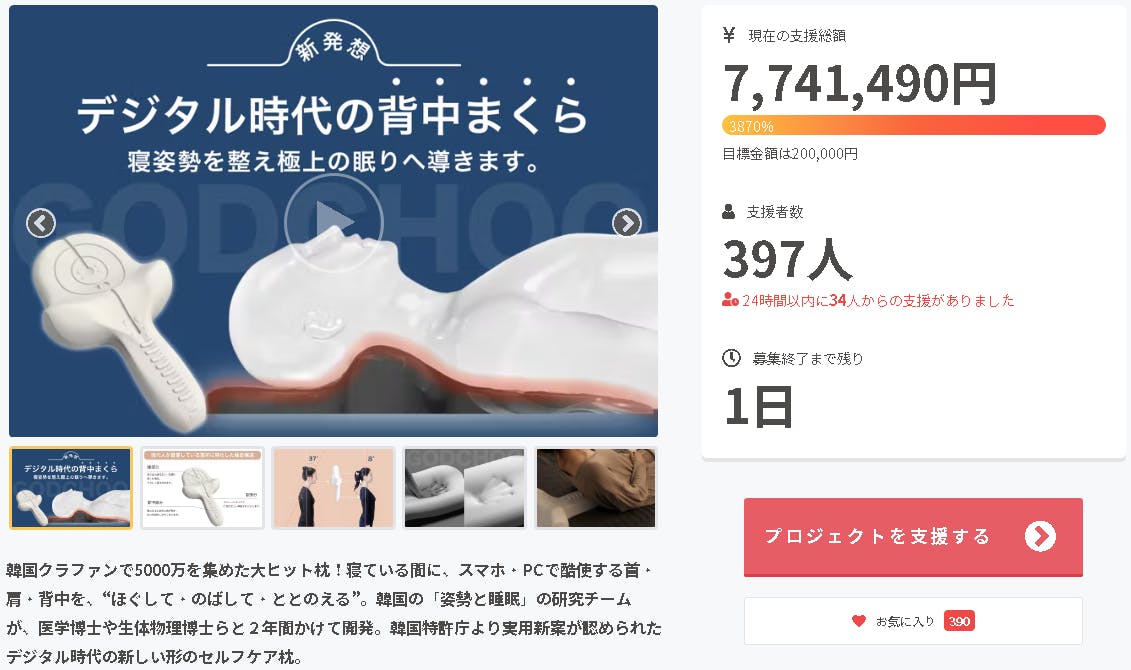Viewport: 1131px width, 670px height.
Task: Click the supporter person icon
Action: coord(729,211)
